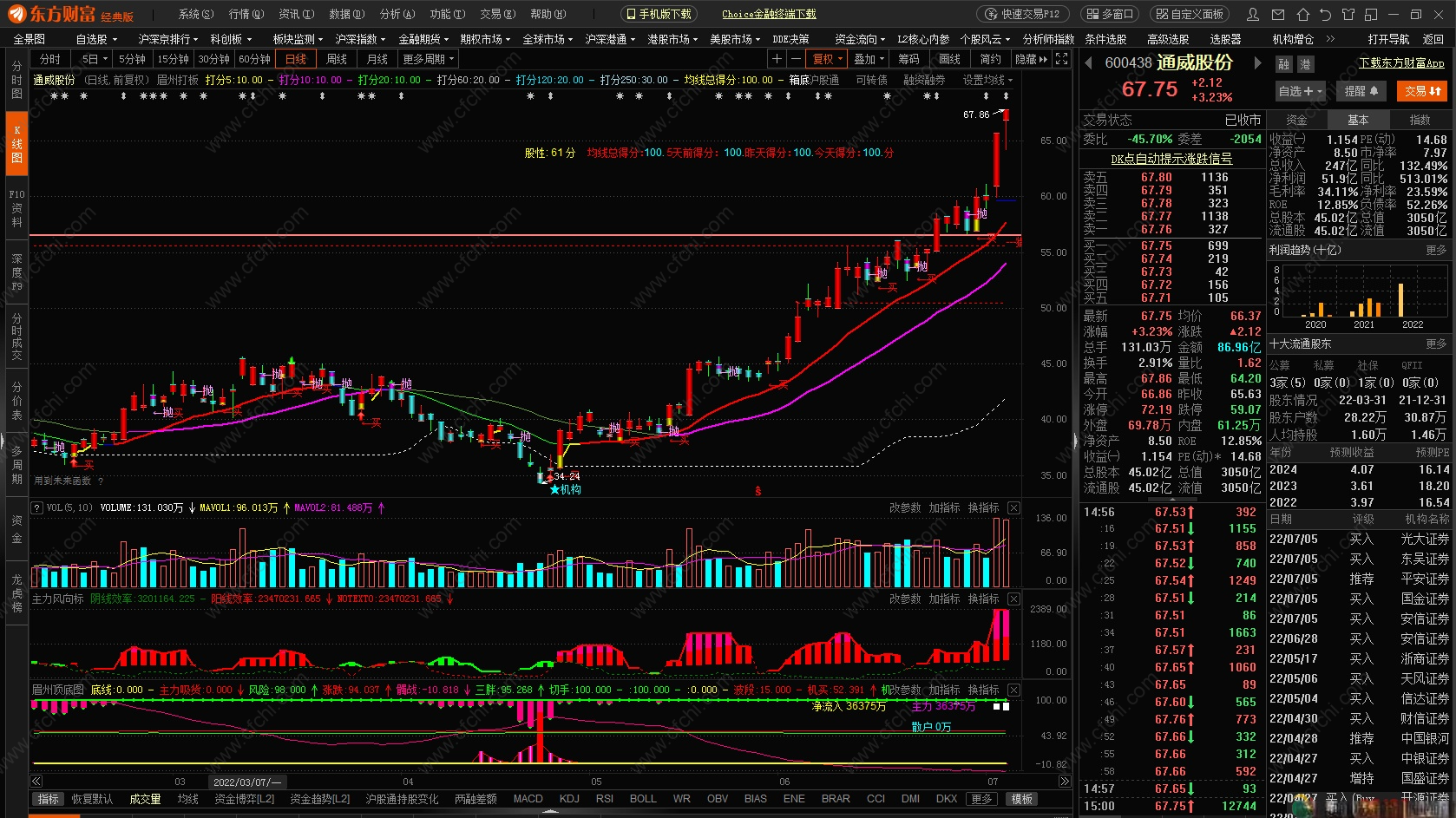Viewport: 1456px width, 818px height.
Task: Open help for VOL indicator
Action: [37, 507]
